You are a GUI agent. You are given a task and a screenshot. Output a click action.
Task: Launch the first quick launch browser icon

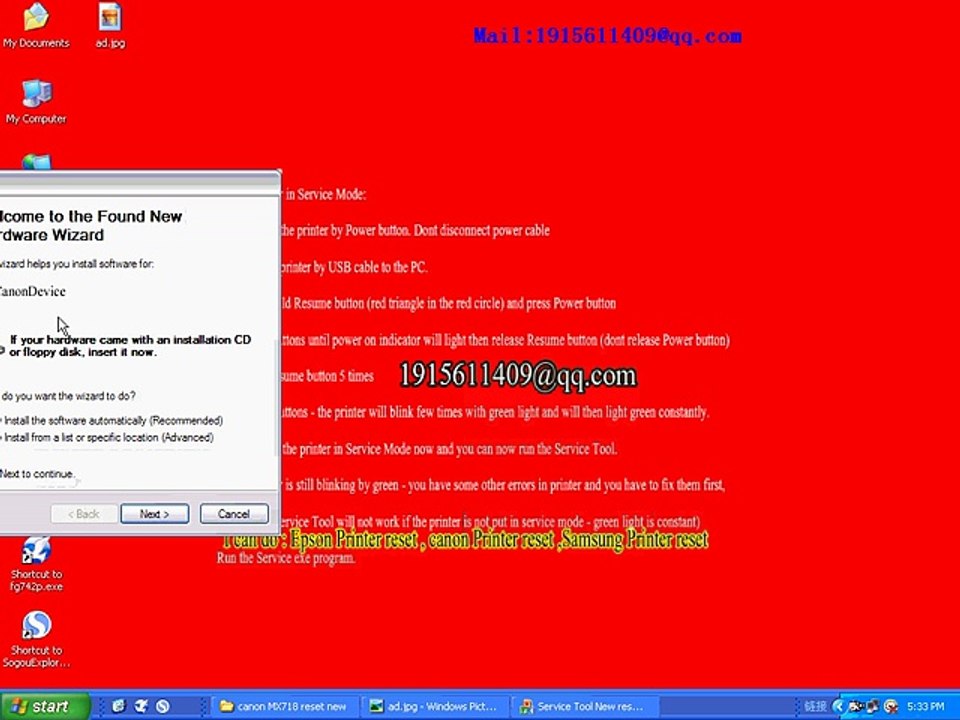pos(118,706)
